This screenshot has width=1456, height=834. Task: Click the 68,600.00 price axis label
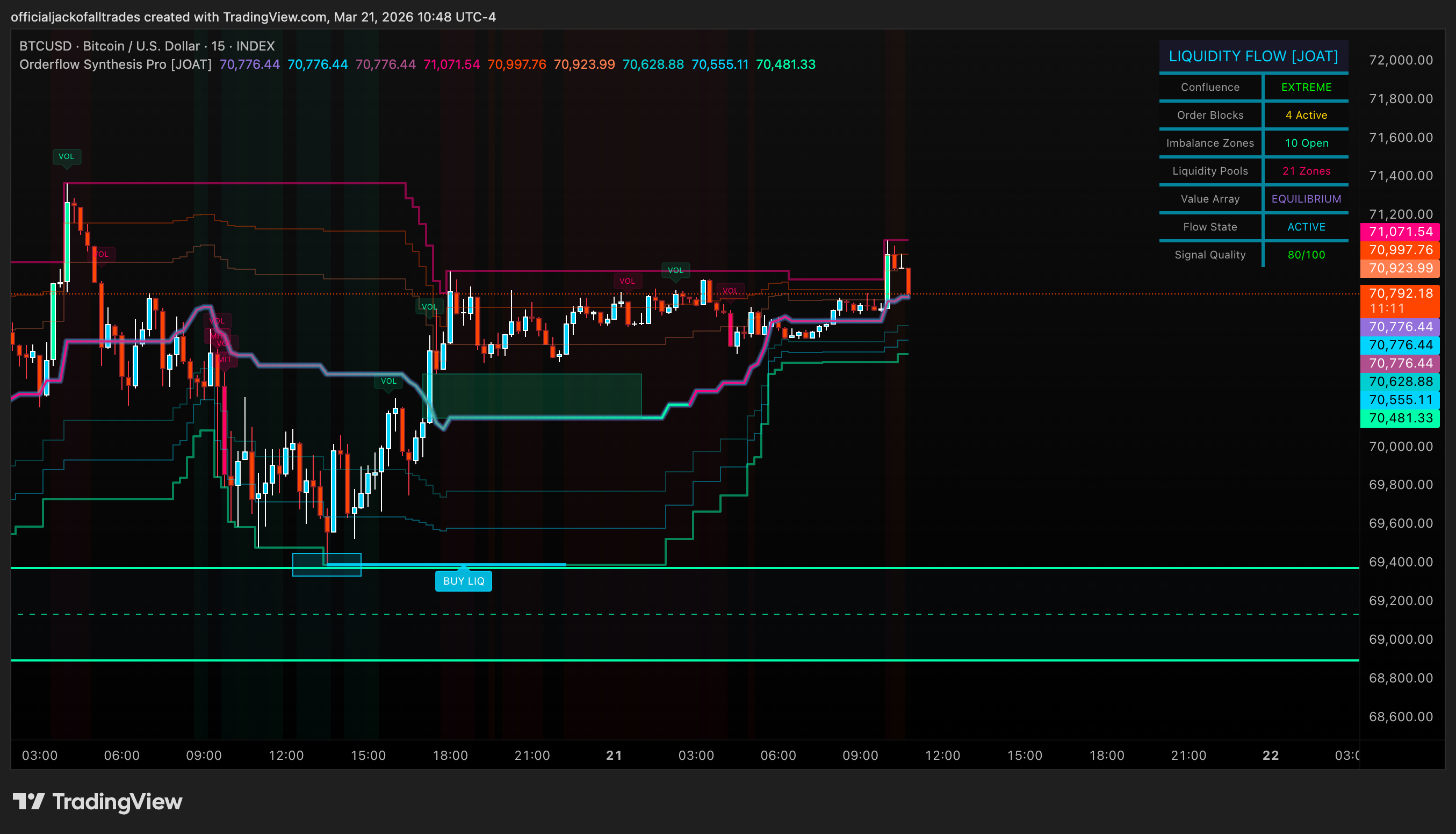point(1401,716)
